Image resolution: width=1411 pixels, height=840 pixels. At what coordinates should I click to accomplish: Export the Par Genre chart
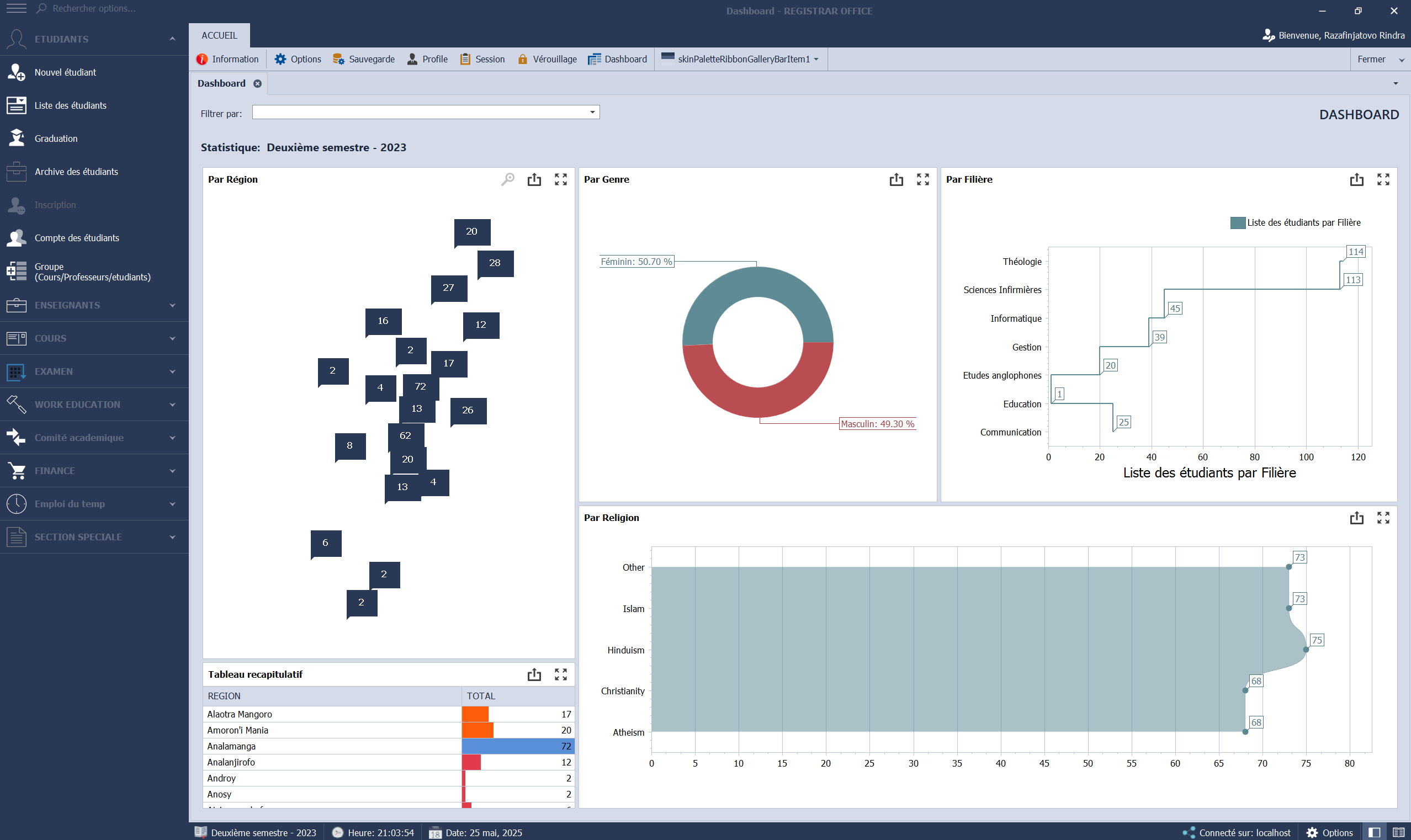[x=896, y=179]
